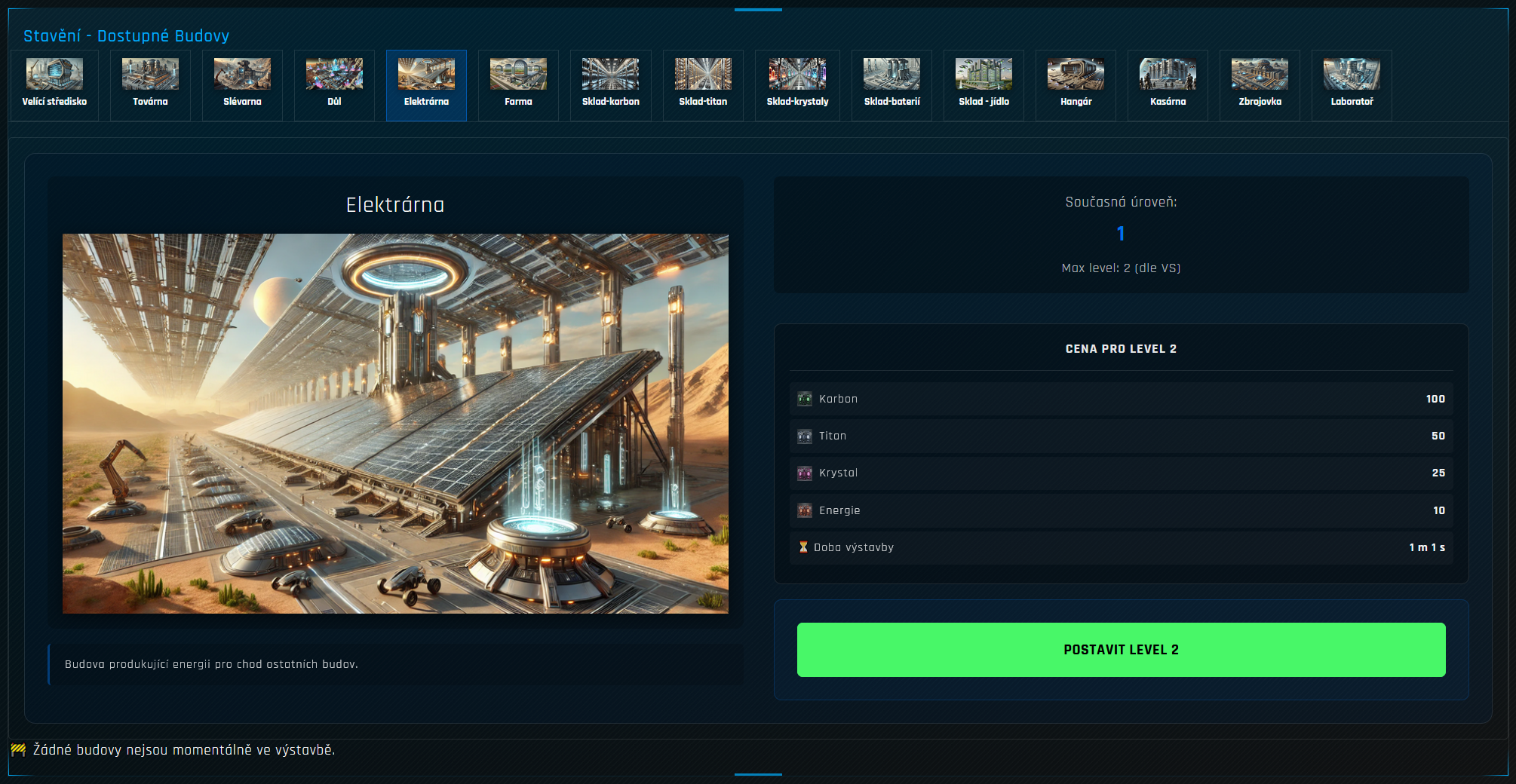Click the Karbon resource cost row
This screenshot has width=1516, height=784.
pyautogui.click(x=1121, y=399)
